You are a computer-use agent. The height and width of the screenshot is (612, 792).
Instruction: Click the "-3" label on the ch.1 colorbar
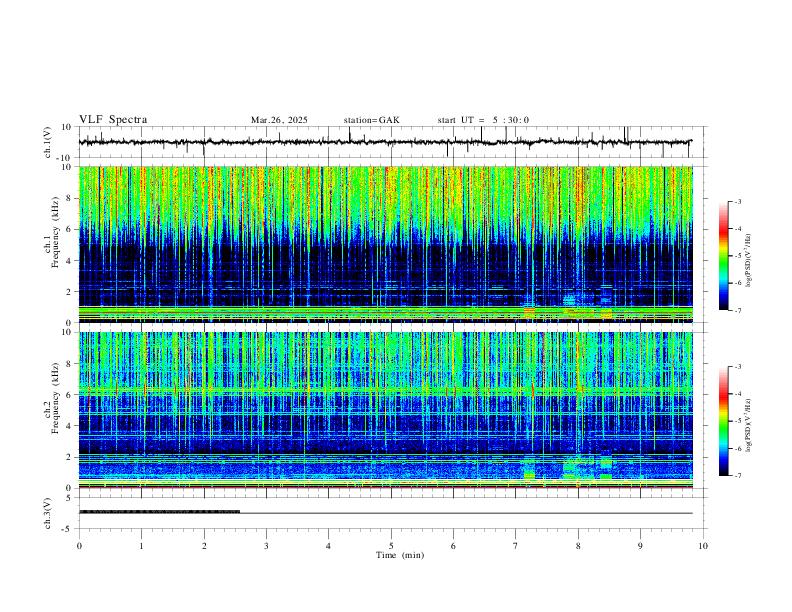pyautogui.click(x=737, y=202)
